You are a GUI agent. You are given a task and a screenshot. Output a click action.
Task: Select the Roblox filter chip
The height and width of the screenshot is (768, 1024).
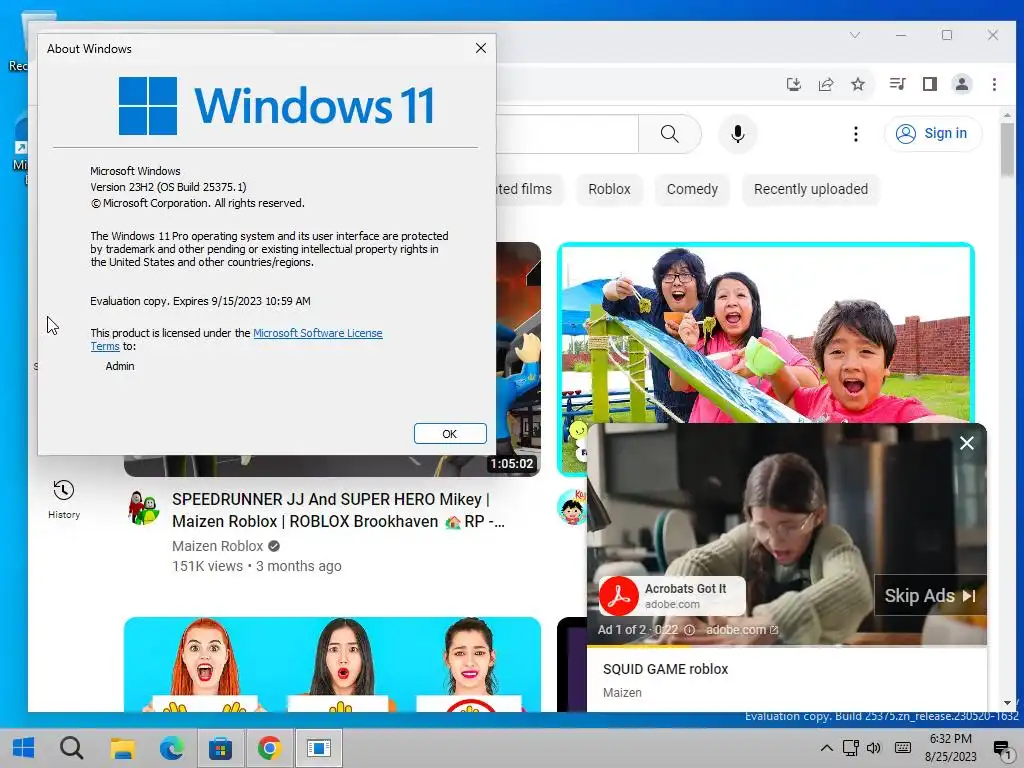[609, 189]
